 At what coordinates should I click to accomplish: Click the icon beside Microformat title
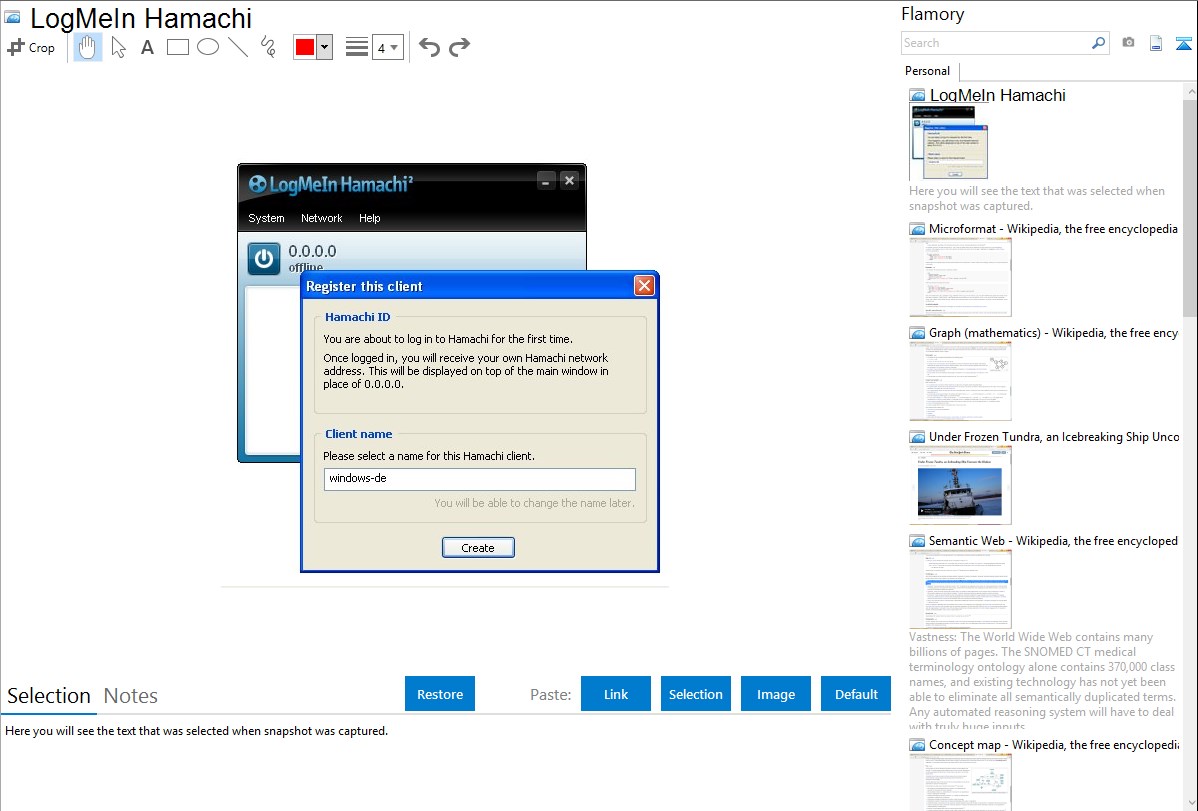pos(917,229)
